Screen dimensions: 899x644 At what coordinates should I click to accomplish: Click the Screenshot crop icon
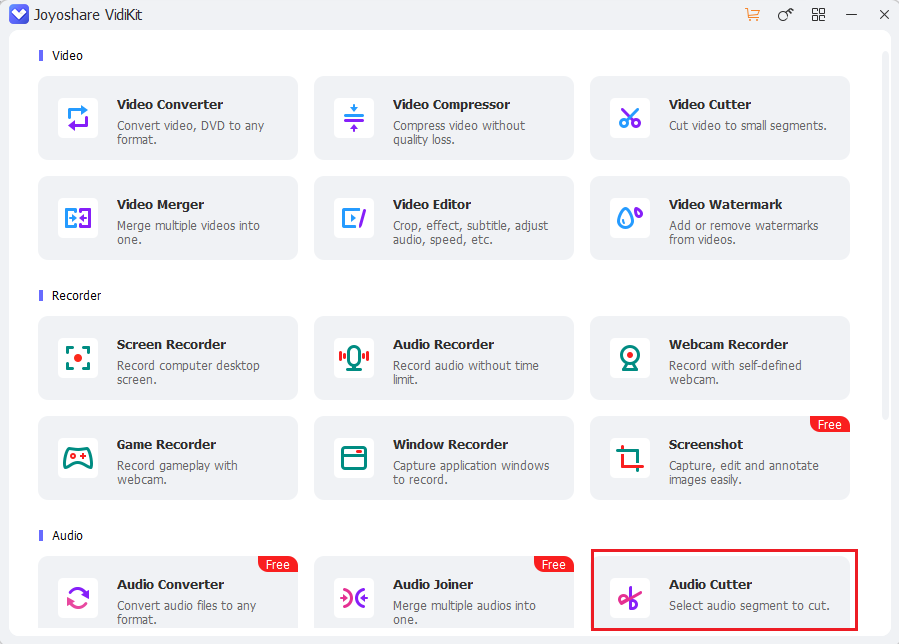pos(630,458)
